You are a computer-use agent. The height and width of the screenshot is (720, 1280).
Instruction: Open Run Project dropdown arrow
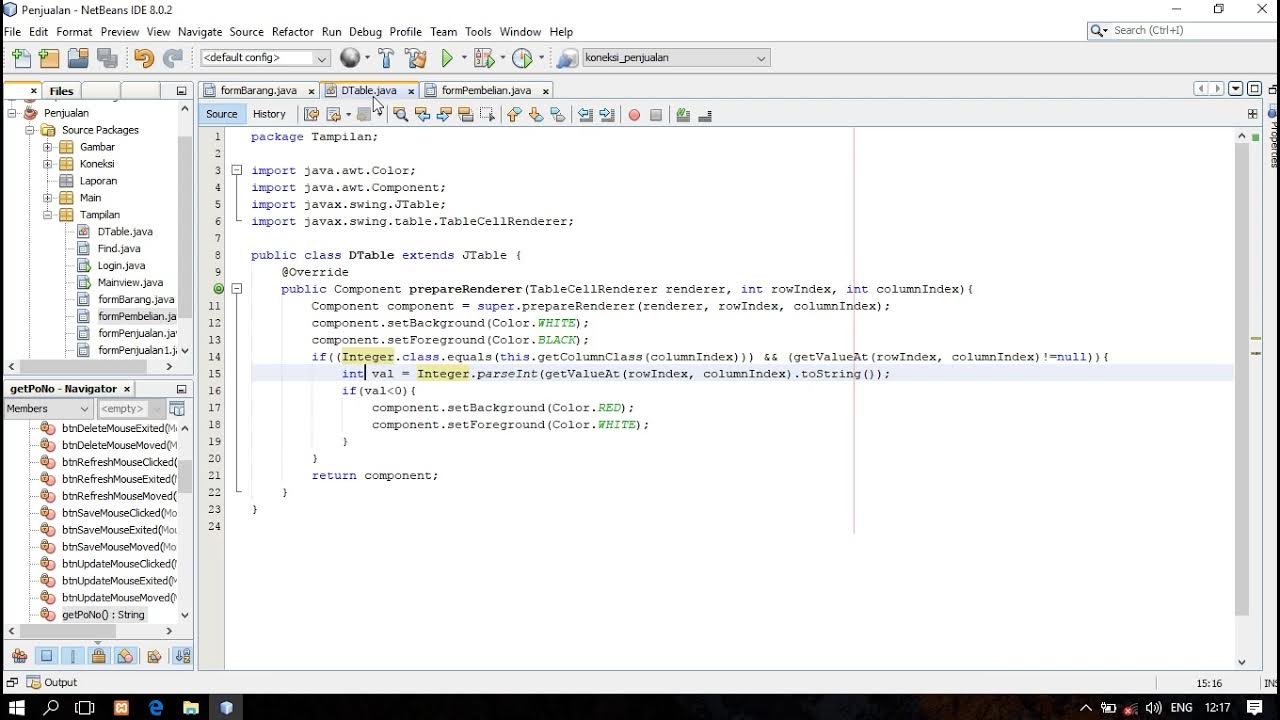coord(462,58)
